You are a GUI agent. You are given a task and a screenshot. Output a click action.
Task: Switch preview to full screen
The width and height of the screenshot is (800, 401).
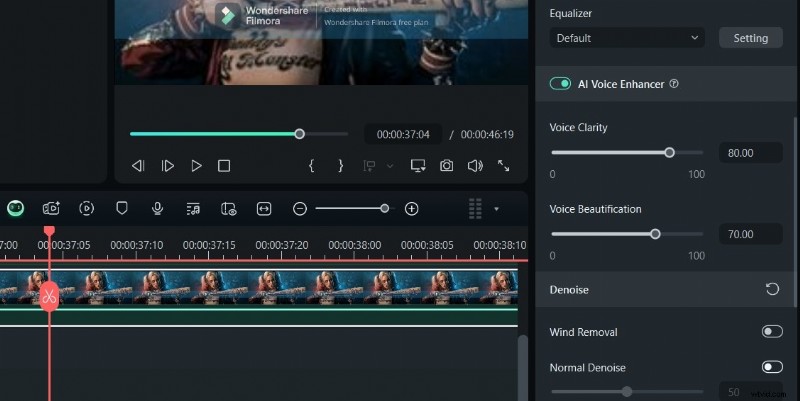tap(504, 166)
